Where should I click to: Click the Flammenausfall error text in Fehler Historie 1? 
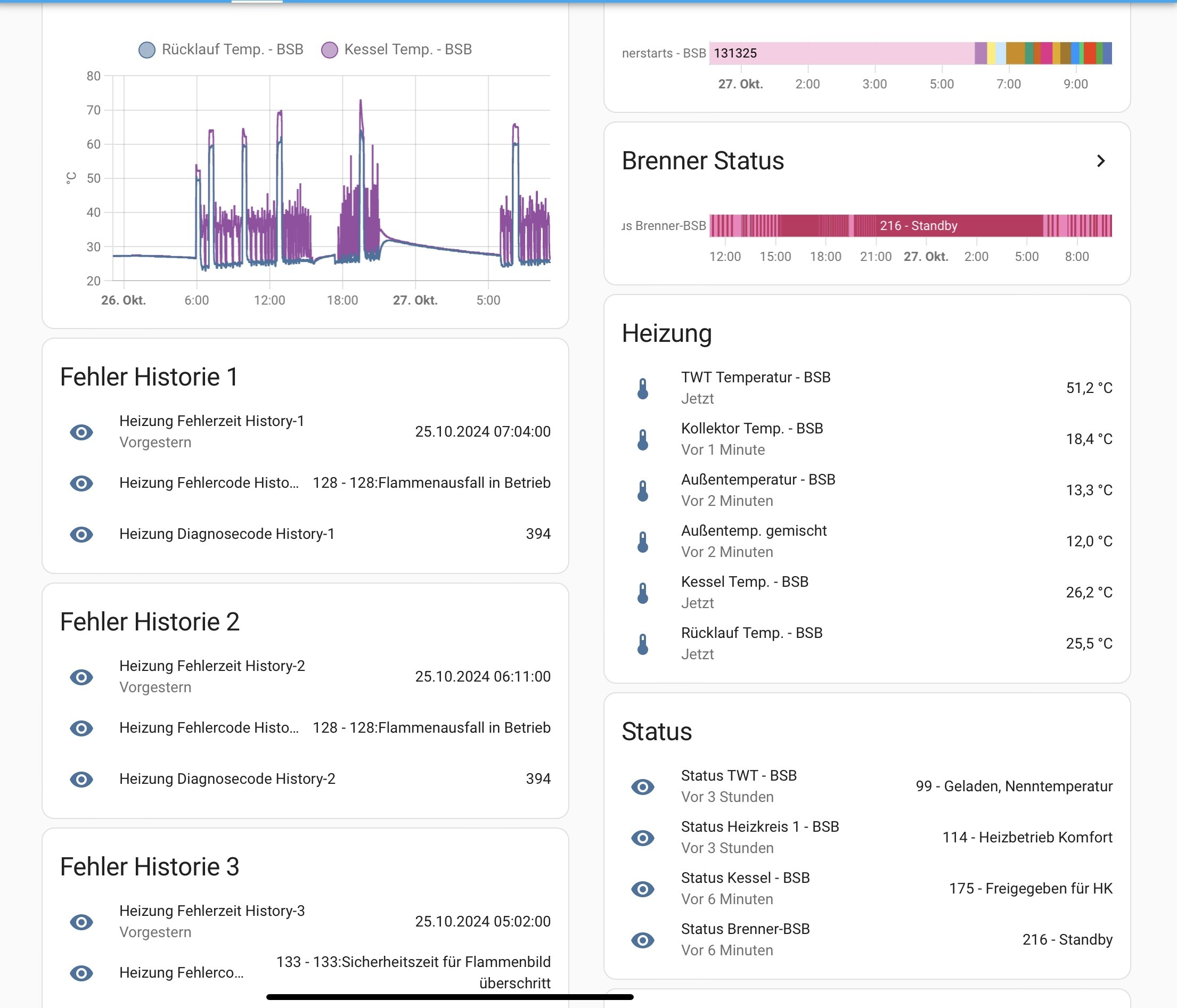432,483
